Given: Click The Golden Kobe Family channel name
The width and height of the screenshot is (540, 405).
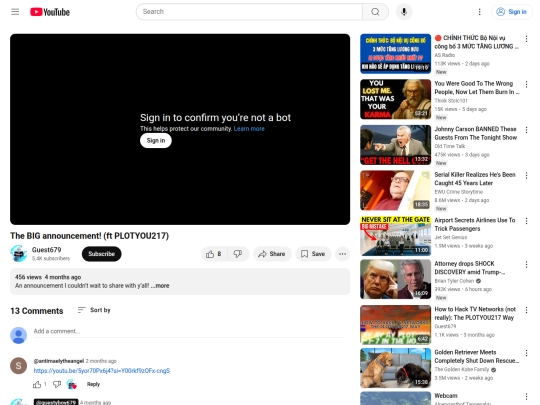Looking at the screenshot, I should click(461, 370).
